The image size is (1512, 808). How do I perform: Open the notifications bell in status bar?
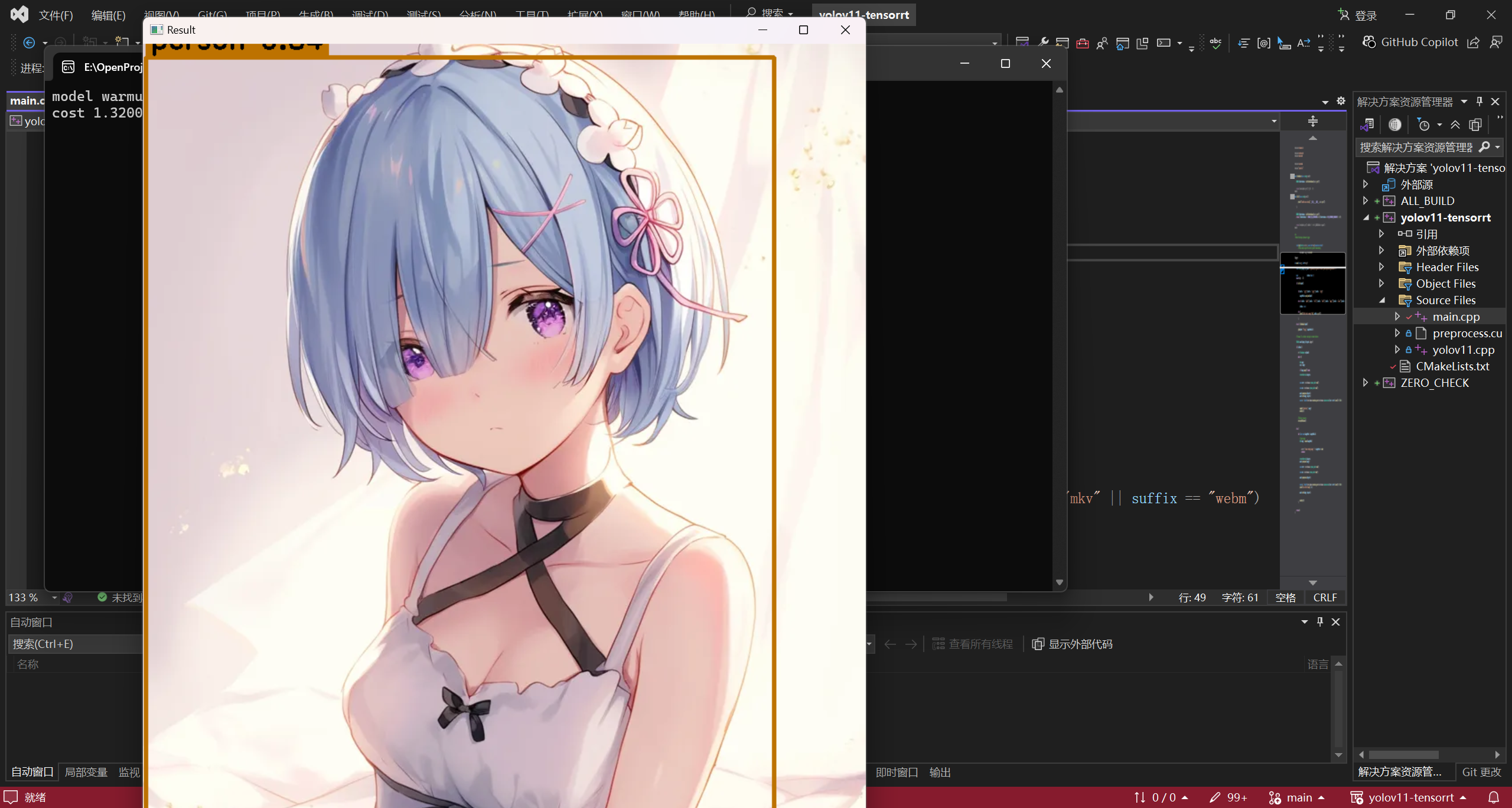[1494, 797]
